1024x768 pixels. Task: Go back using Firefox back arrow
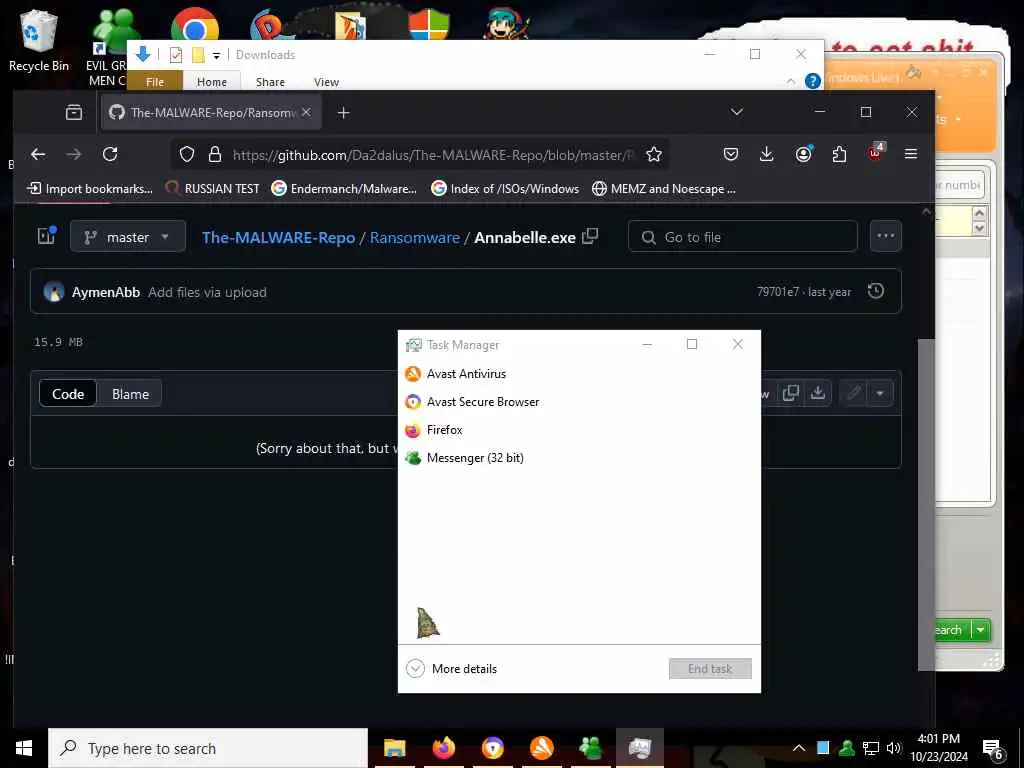(x=38, y=154)
